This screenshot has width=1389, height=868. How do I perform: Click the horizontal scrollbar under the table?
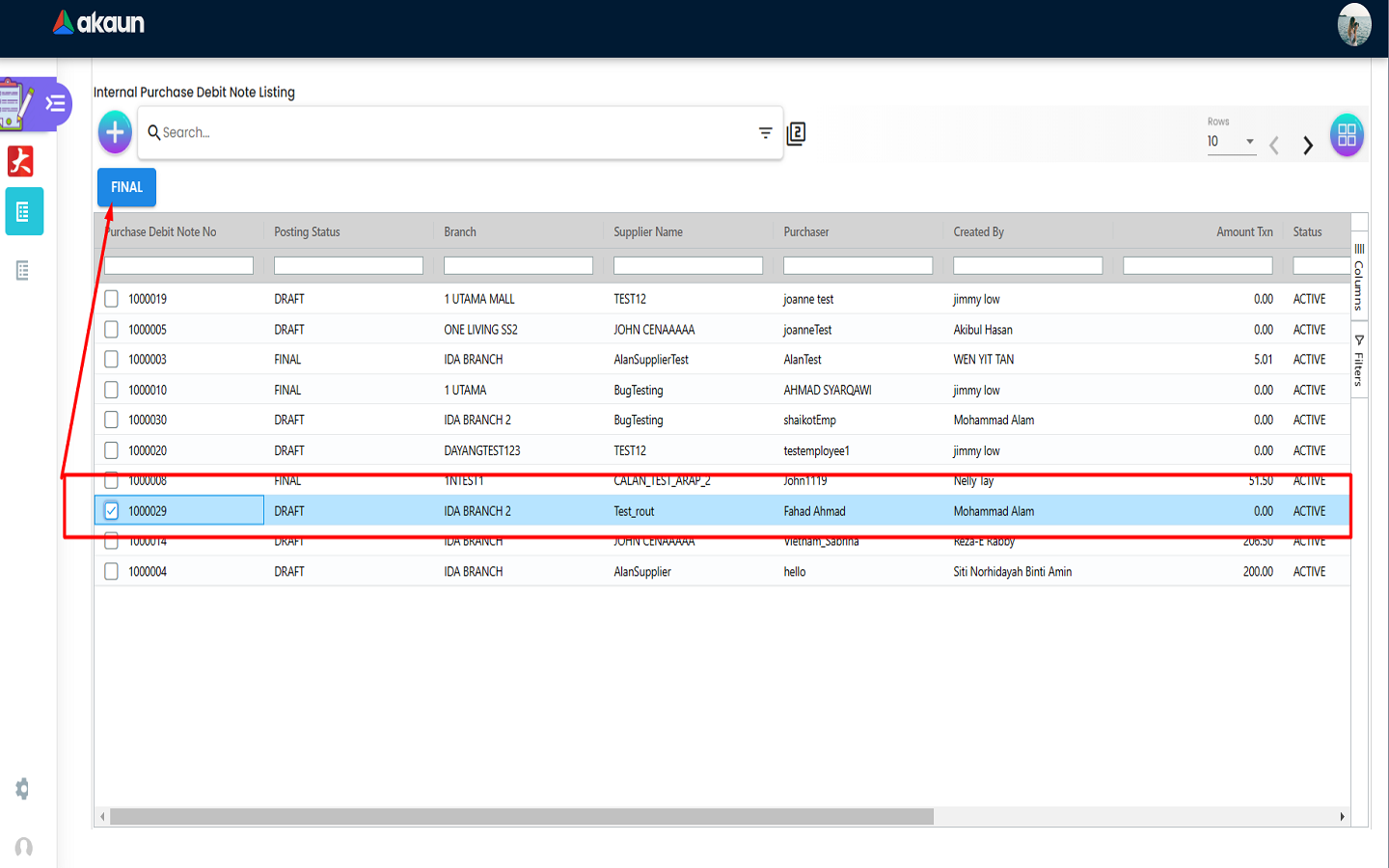coord(521,817)
